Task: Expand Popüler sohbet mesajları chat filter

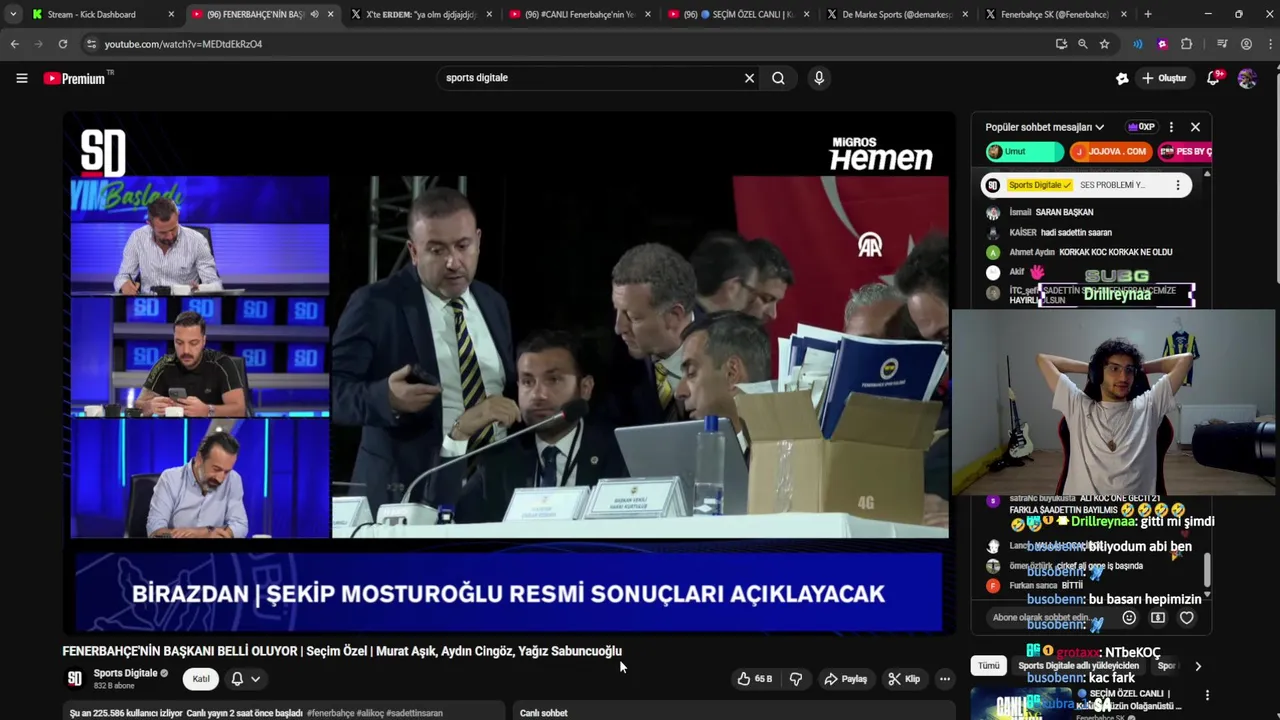Action: pyautogui.click(x=1044, y=127)
